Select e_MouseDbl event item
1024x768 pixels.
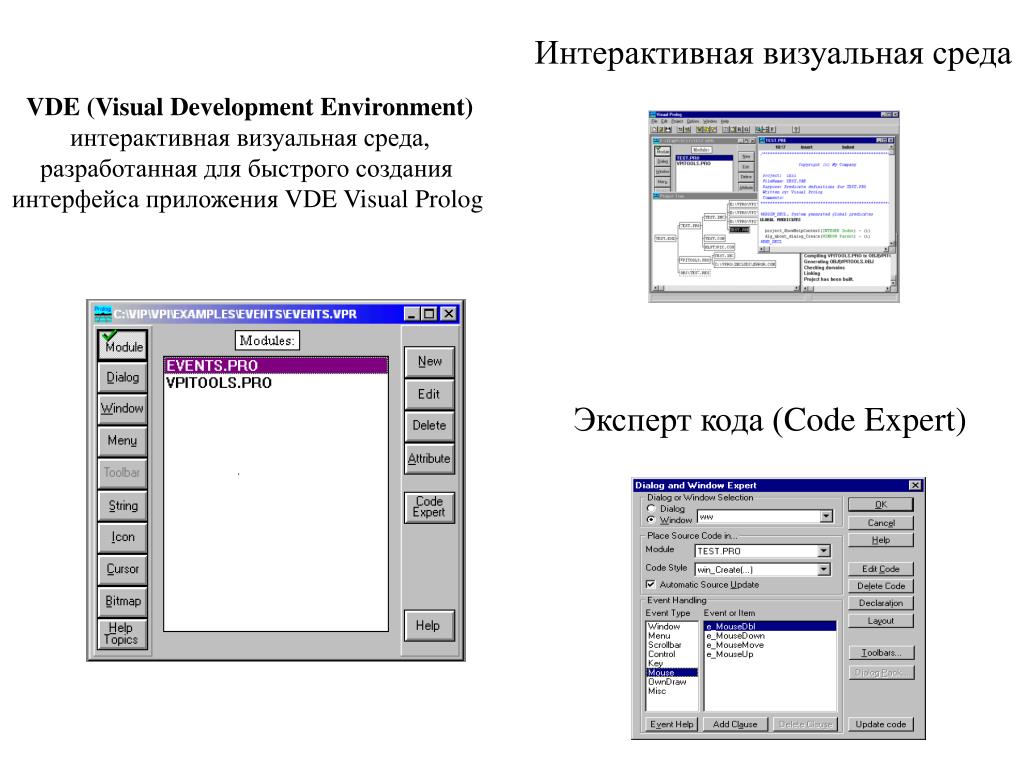click(770, 626)
